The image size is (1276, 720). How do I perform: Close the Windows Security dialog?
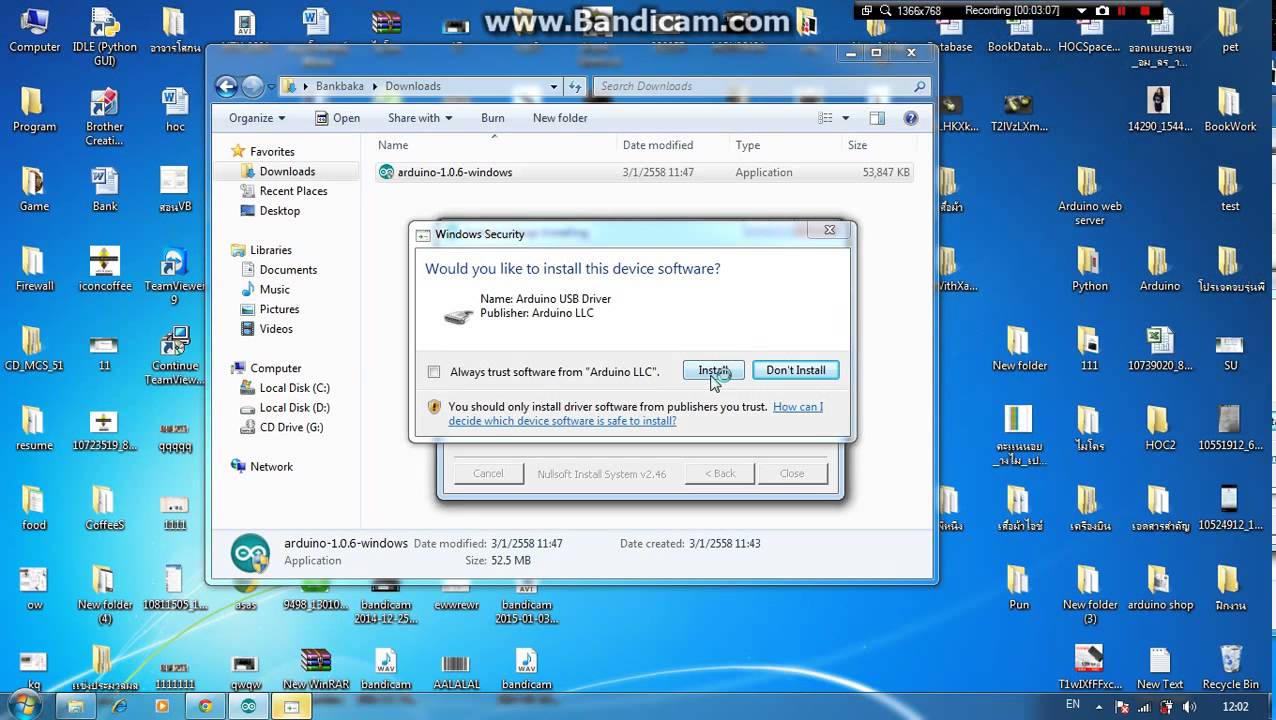tap(829, 230)
